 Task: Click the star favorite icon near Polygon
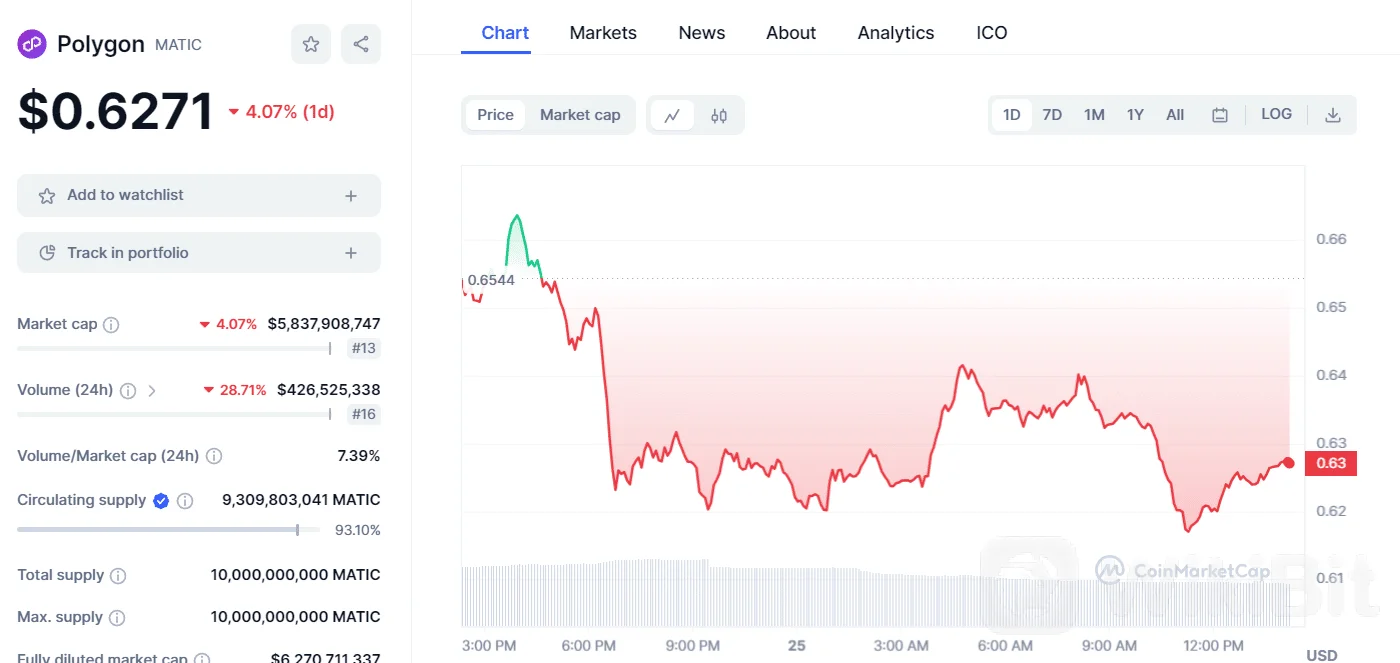[311, 44]
